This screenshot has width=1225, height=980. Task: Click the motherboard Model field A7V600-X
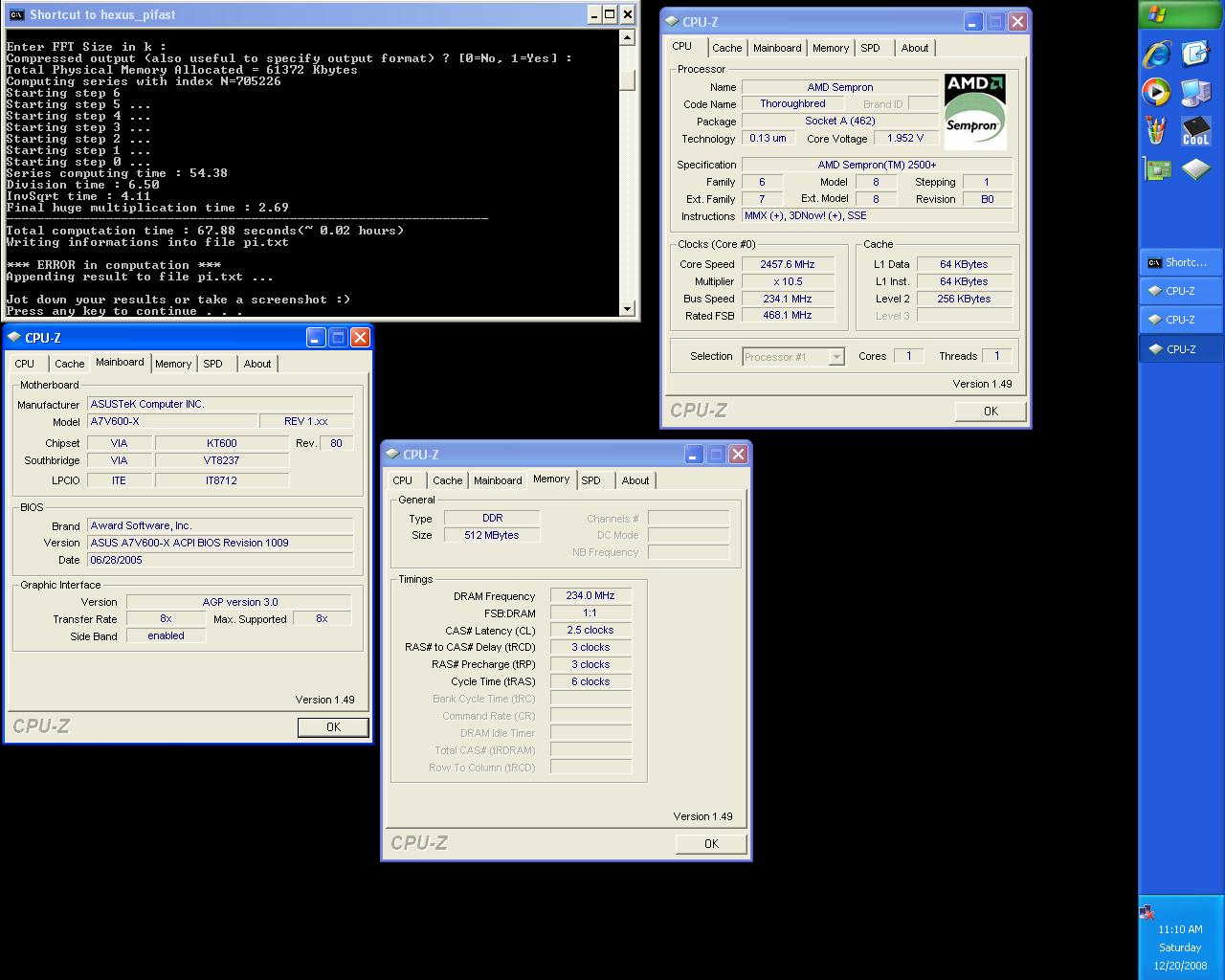pyautogui.click(x=172, y=421)
